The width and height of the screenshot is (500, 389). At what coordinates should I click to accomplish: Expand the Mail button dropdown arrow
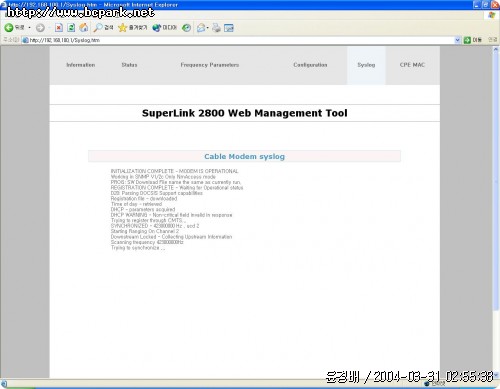[x=207, y=28]
